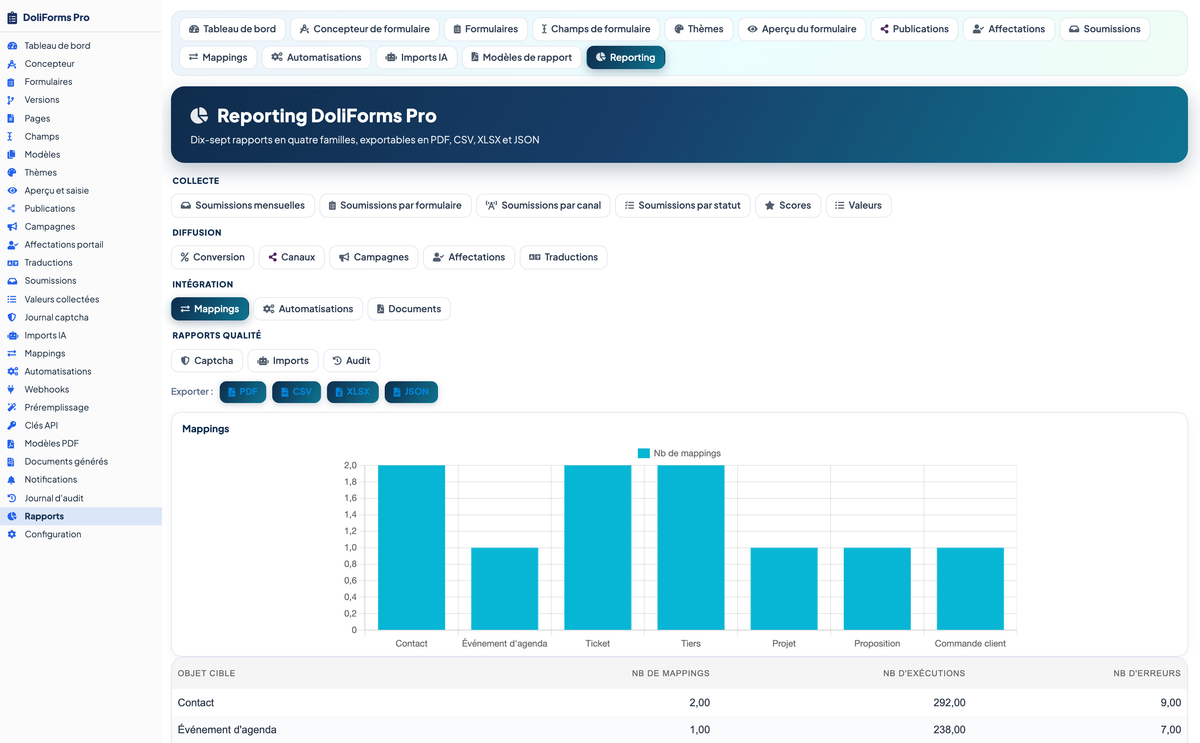Click the Versions branch icon in sidebar

tap(12, 100)
